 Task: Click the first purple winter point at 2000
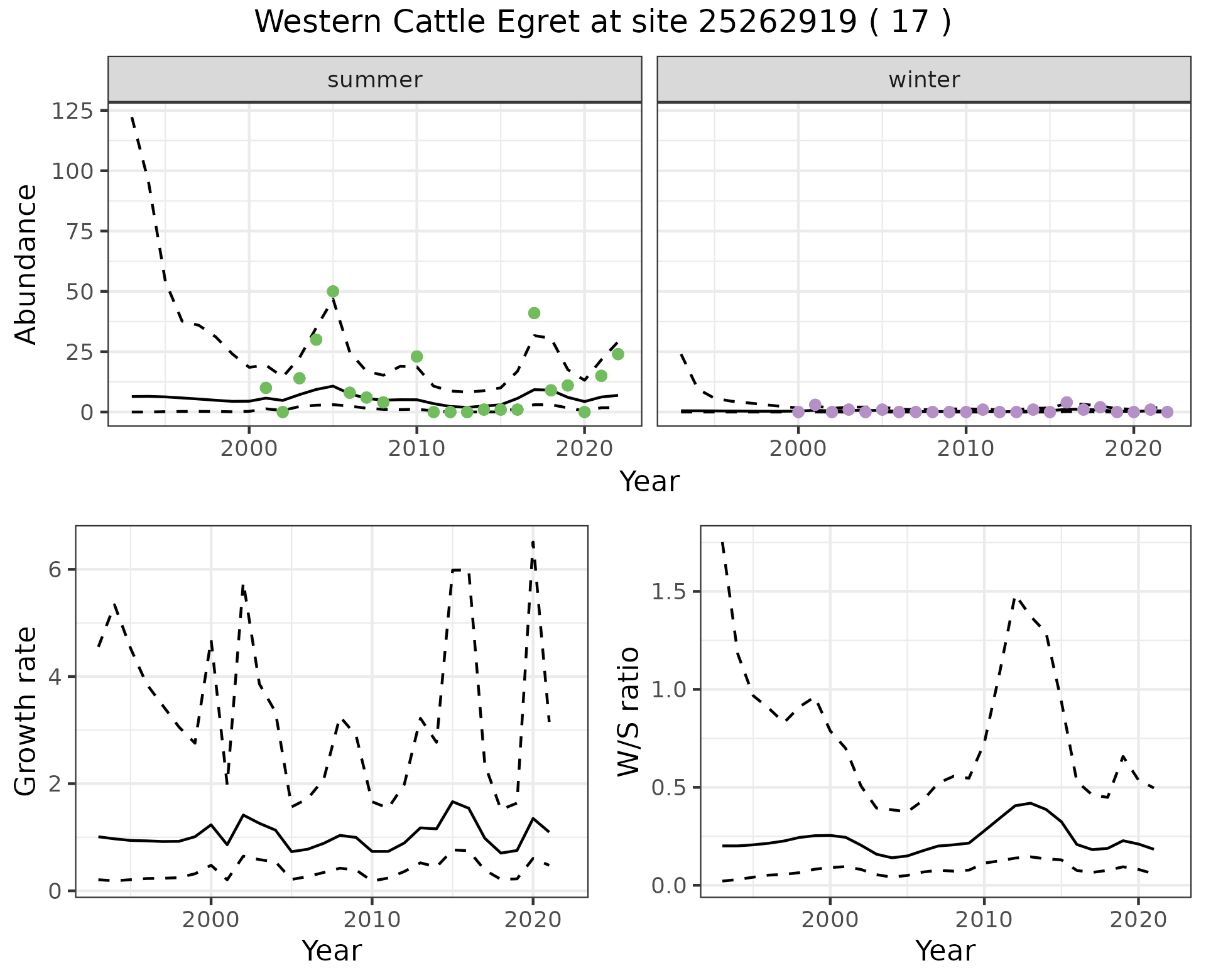coord(798,412)
